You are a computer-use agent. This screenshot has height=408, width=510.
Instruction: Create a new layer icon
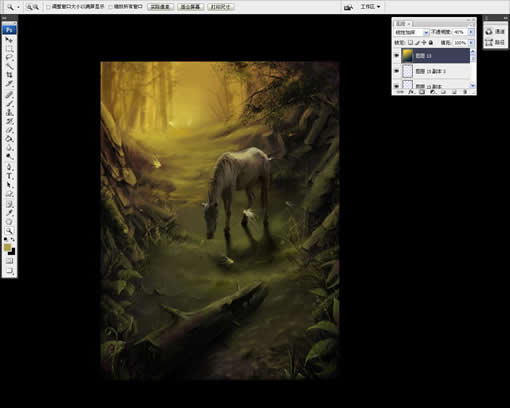tap(454, 92)
